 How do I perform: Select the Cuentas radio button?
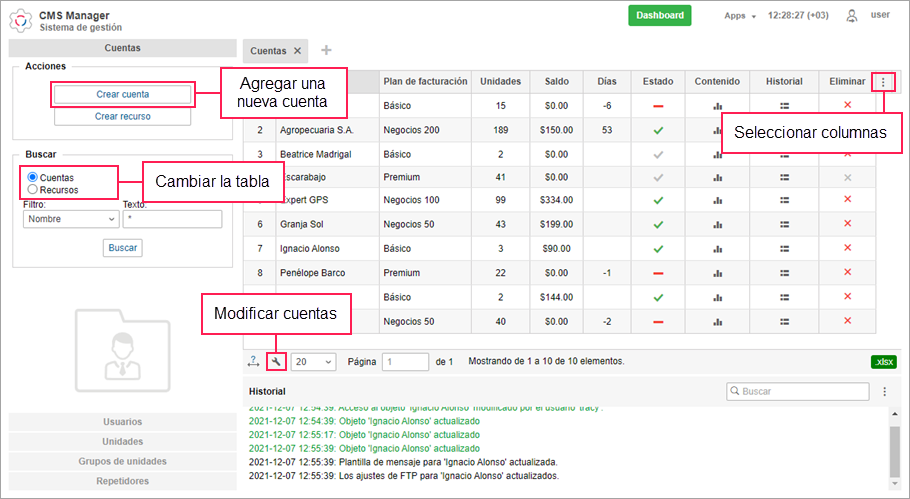point(32,177)
